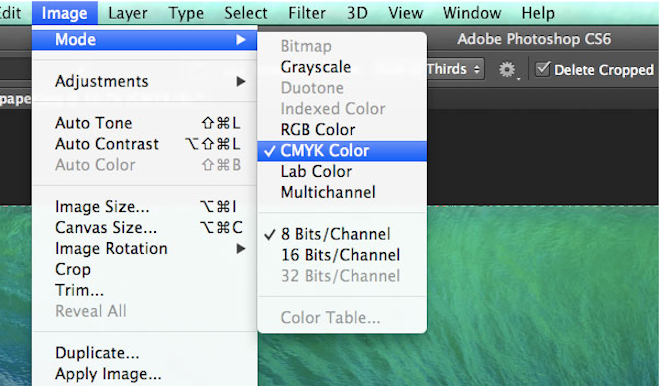Select the checked CMYK Color mode
The width and height of the screenshot is (660, 386).
tap(342, 151)
